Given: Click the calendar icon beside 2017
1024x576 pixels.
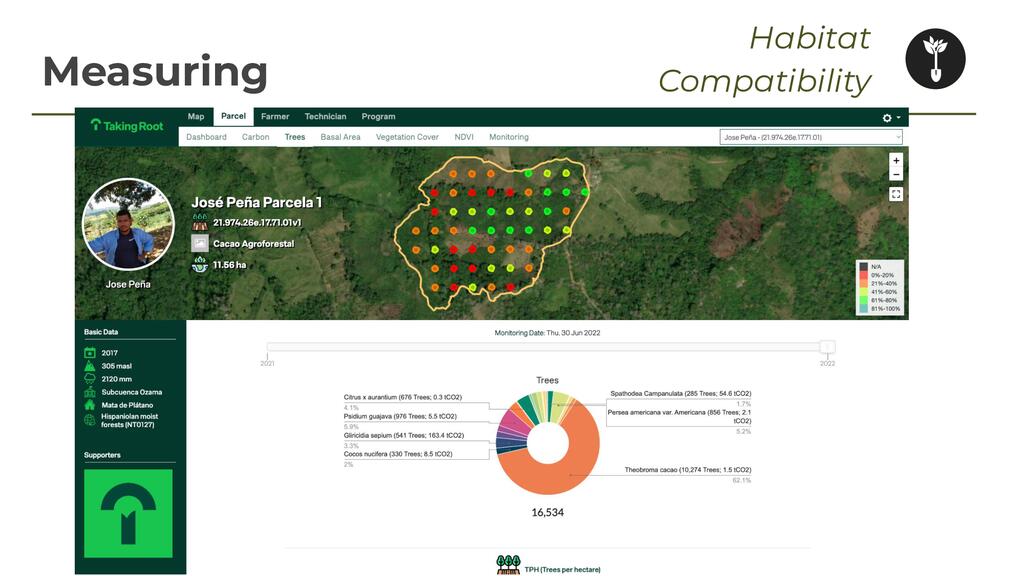Looking at the screenshot, I should 90,353.
